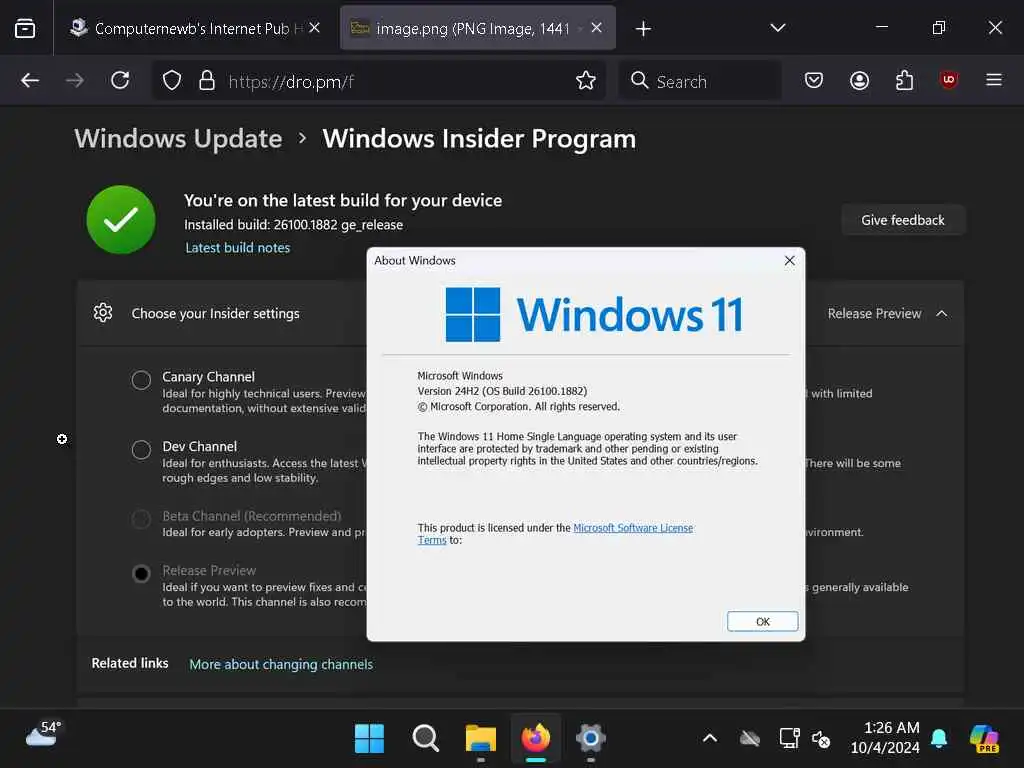Screen dimensions: 1024x768
Task: View site security padlock info
Action: pyautogui.click(x=207, y=80)
